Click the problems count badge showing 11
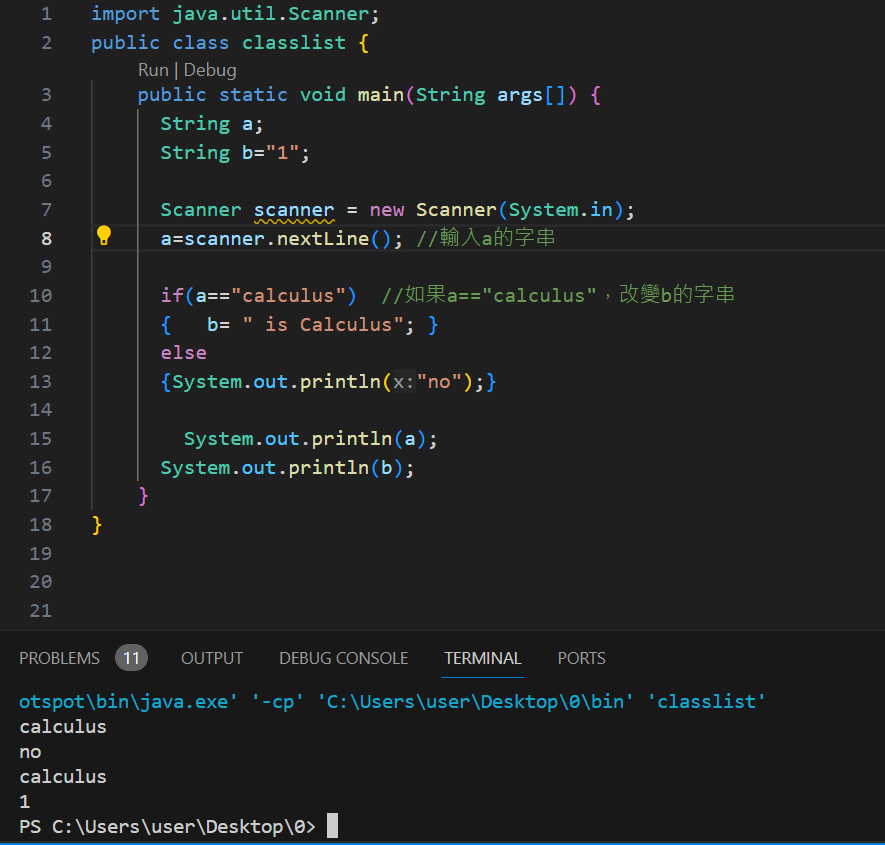This screenshot has width=885, height=845. coord(131,658)
